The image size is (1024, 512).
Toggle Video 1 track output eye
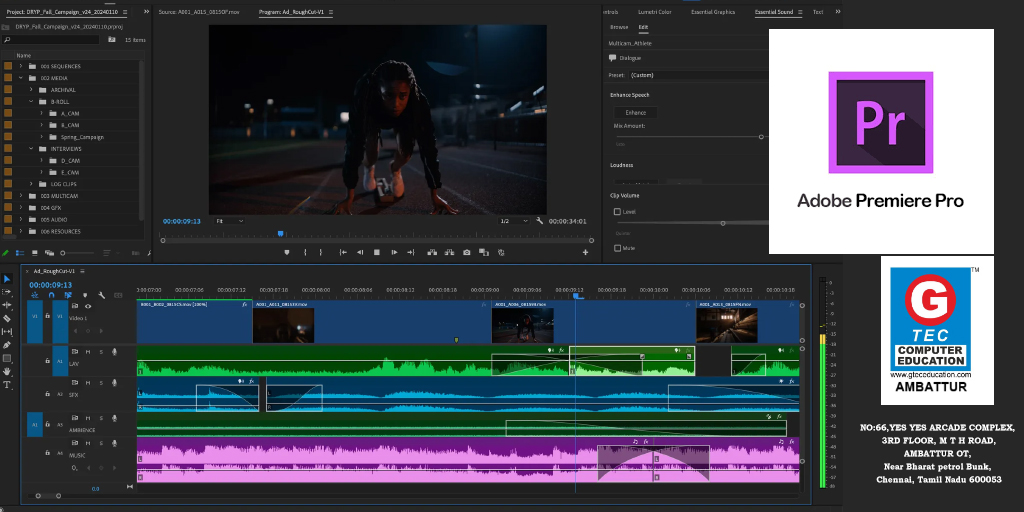[88, 306]
